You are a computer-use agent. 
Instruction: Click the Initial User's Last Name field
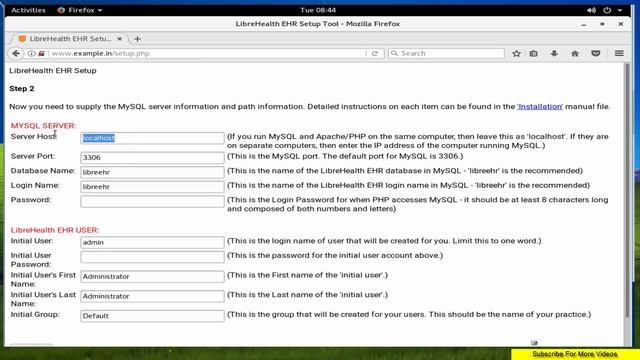[x=152, y=296]
